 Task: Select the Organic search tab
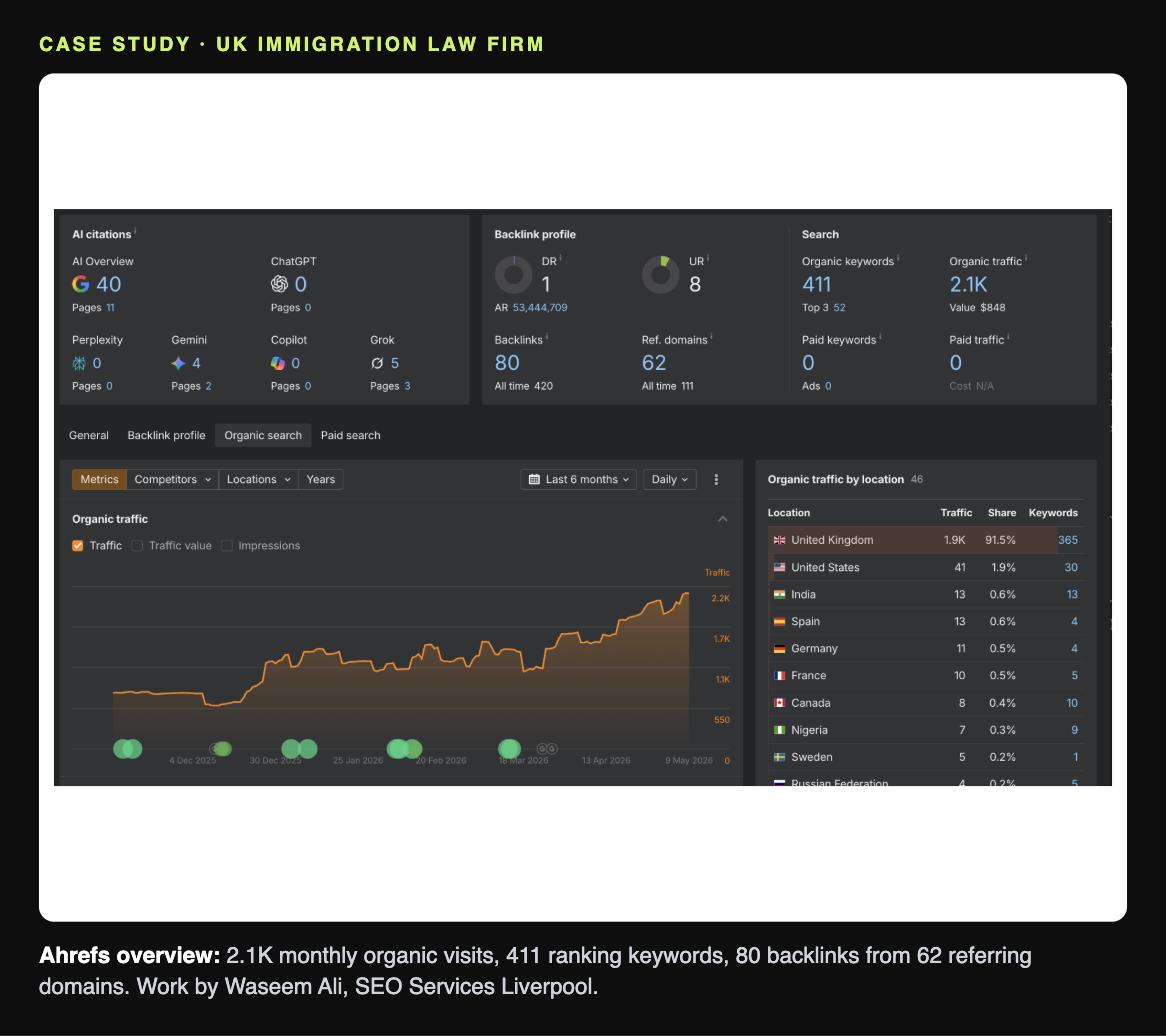[263, 436]
